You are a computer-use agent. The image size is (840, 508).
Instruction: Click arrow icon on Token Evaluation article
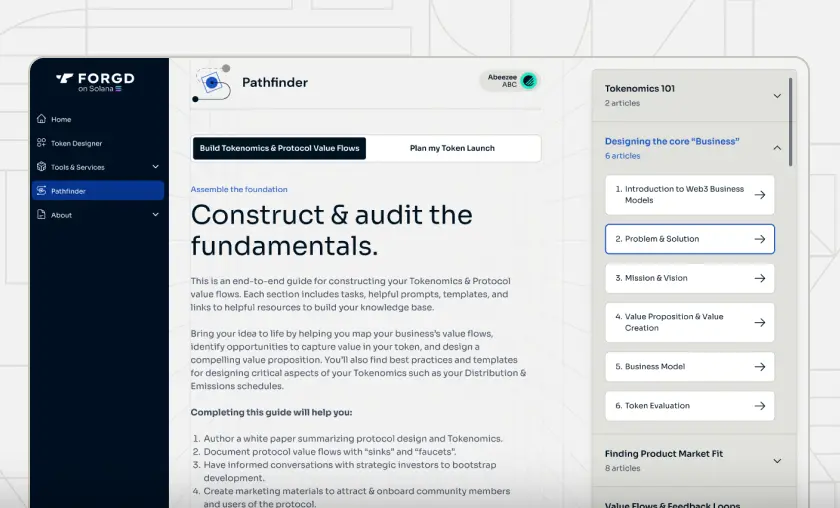click(759, 406)
